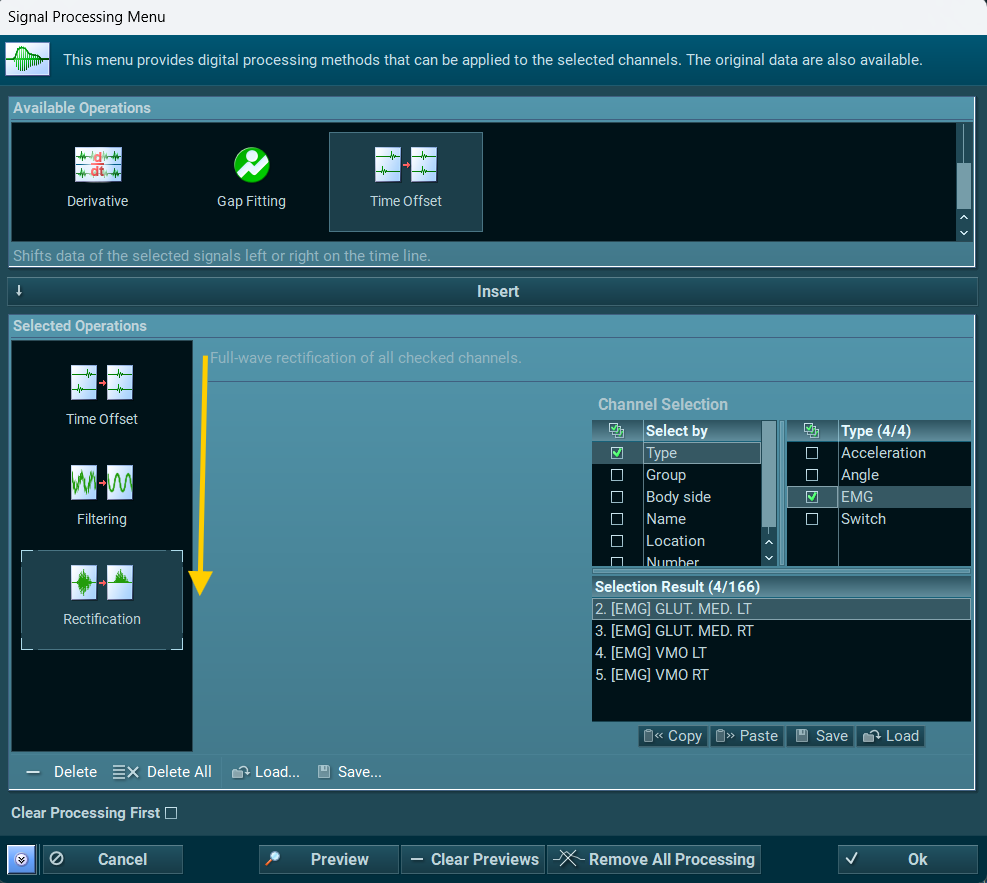Select channel 4. [EMG] VMO LT

(x=781, y=653)
